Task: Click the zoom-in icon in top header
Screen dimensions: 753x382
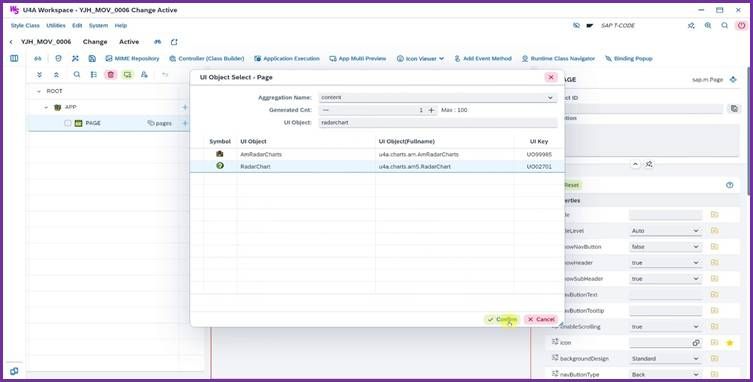Action: pyautogui.click(x=708, y=25)
